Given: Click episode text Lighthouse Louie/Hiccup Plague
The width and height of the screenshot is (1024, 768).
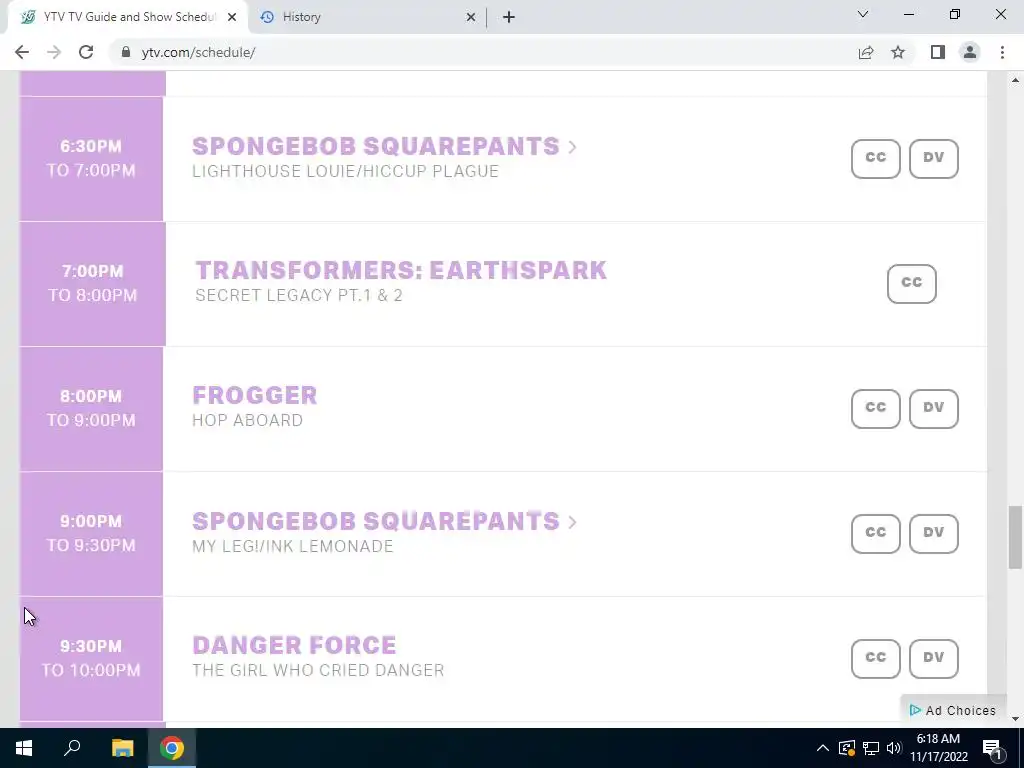Looking at the screenshot, I should click(x=345, y=171).
